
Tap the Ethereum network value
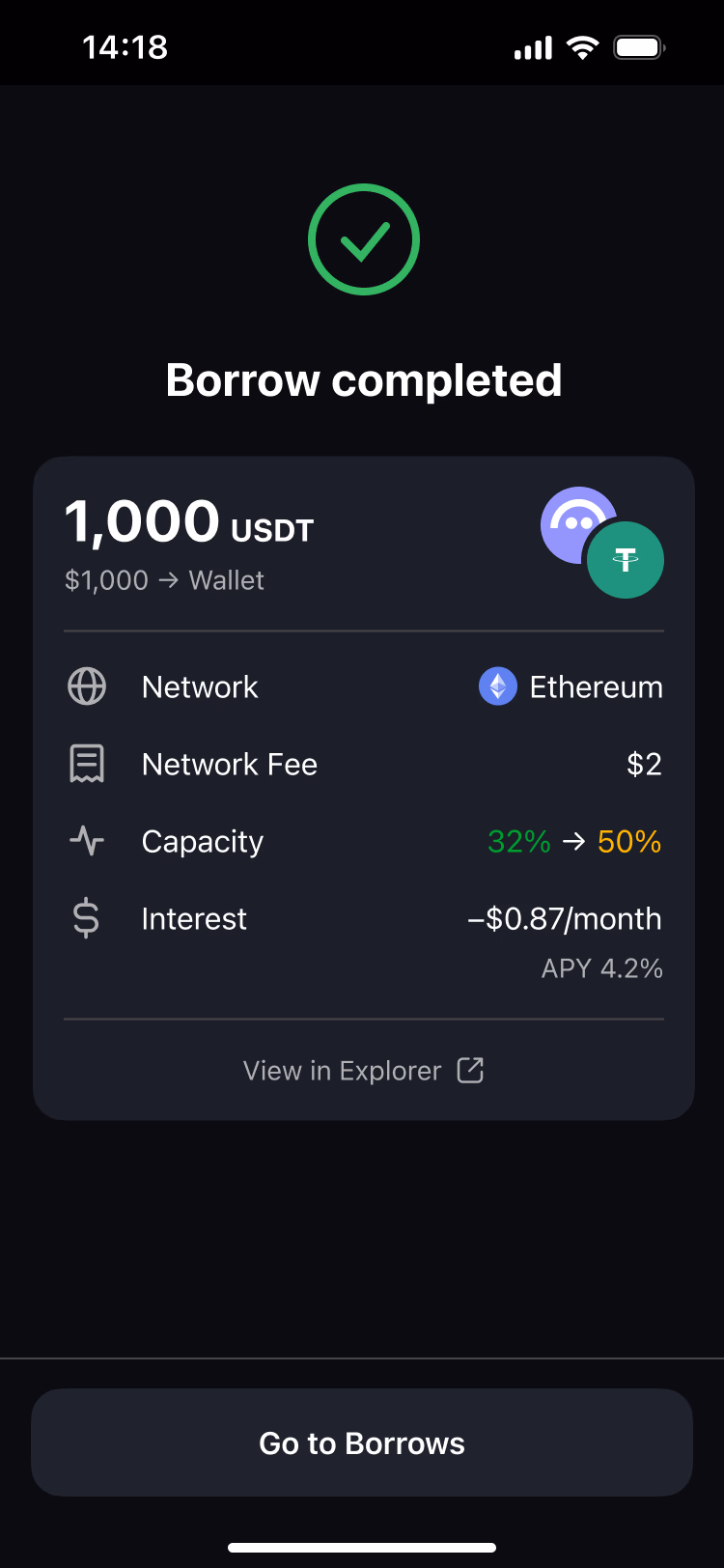(x=596, y=687)
